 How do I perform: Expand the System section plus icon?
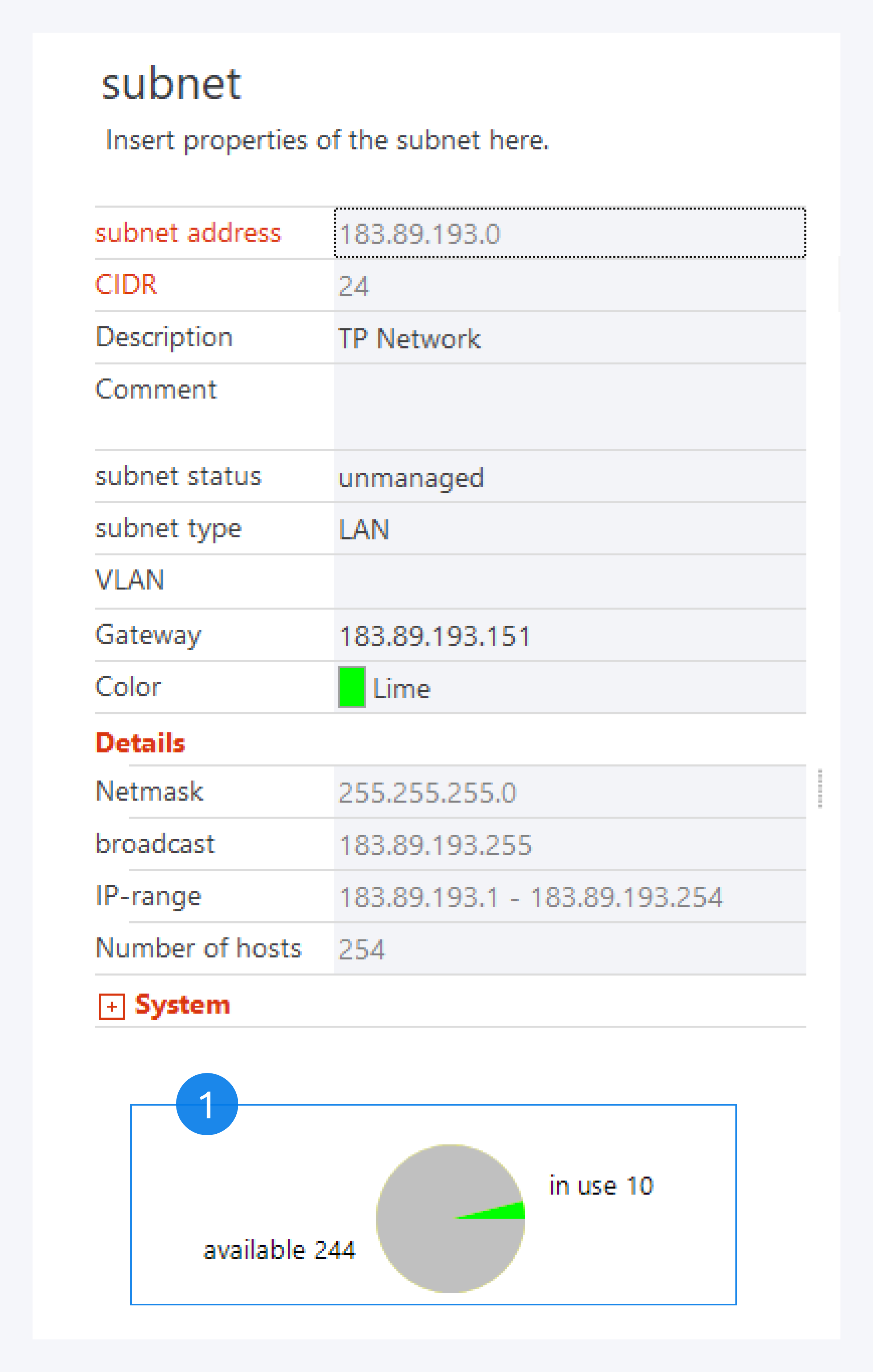(112, 1006)
